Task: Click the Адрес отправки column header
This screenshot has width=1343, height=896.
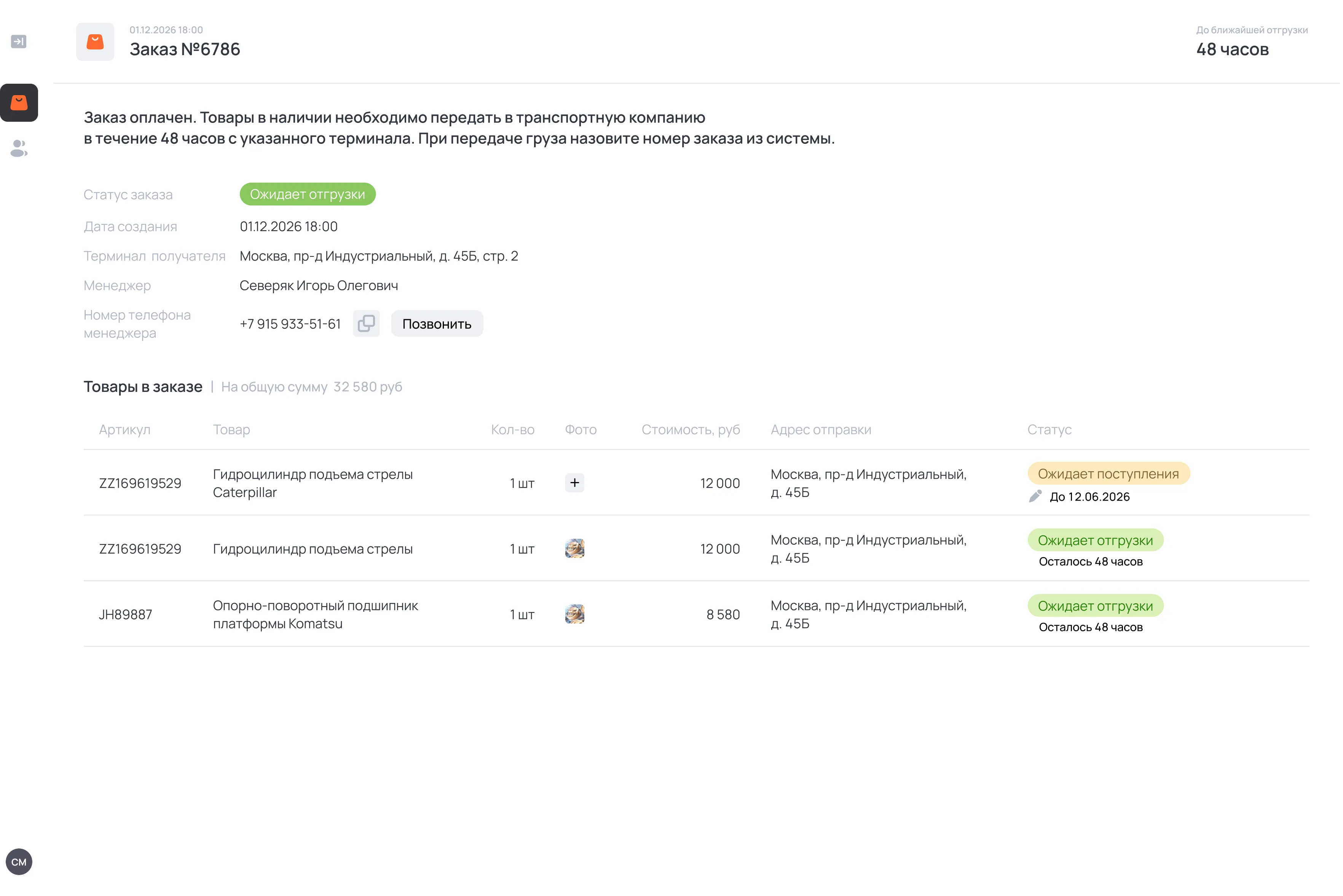Action: pos(821,430)
